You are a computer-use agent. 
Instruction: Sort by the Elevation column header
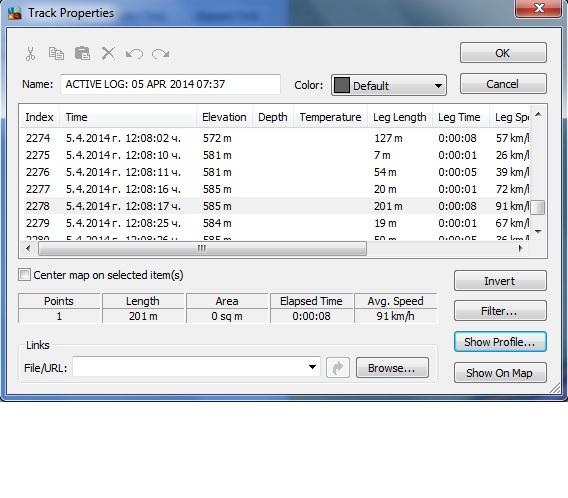pos(224,117)
